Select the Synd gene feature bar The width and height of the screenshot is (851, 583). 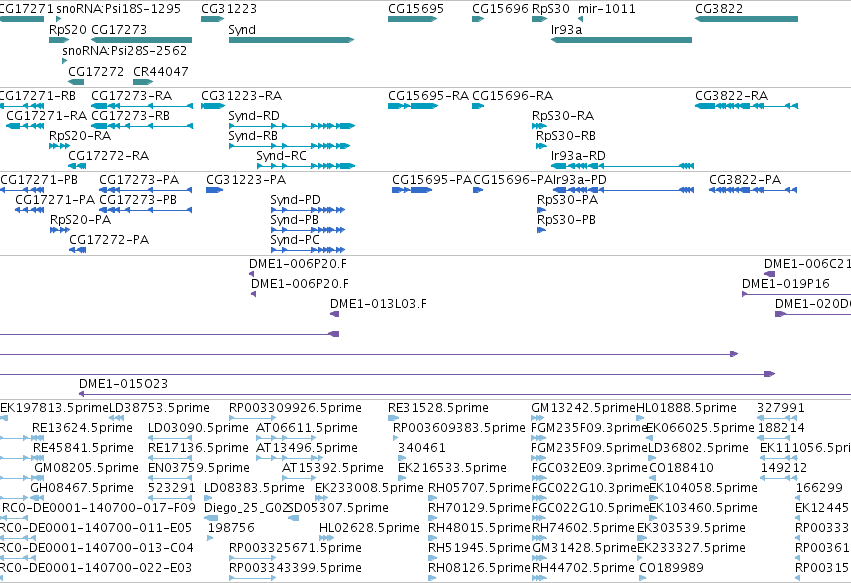[x=291, y=40]
